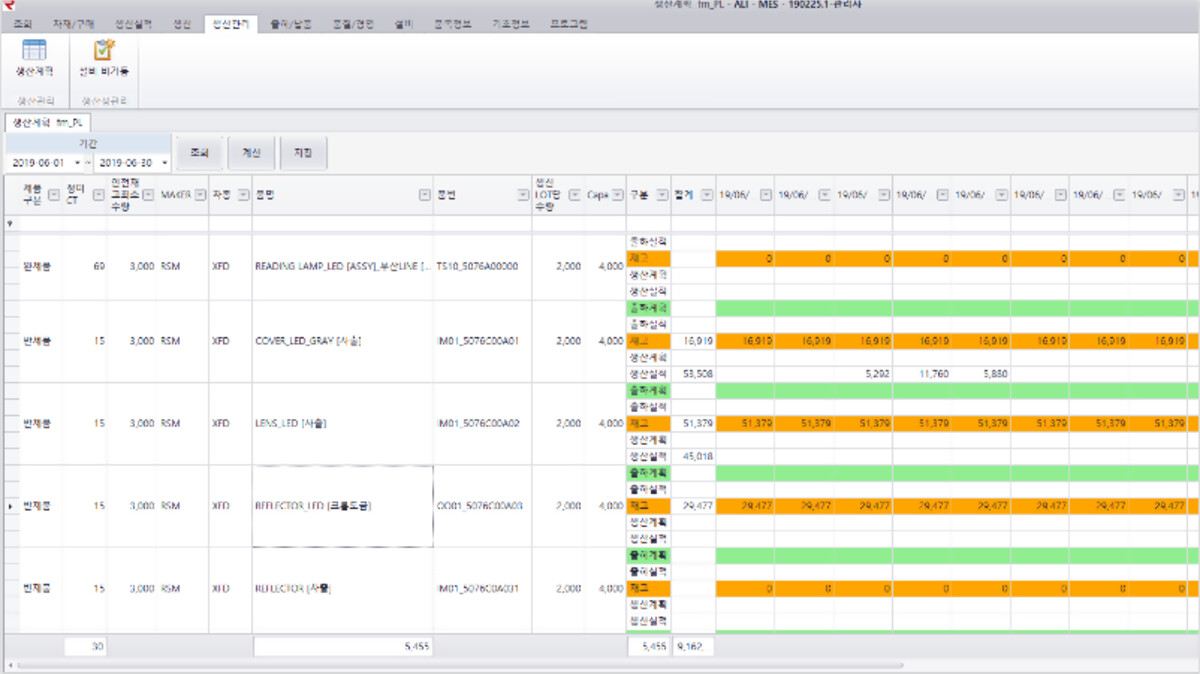The image size is (1200, 674).
Task: Click the 53,508 total cell
Action: point(693,374)
